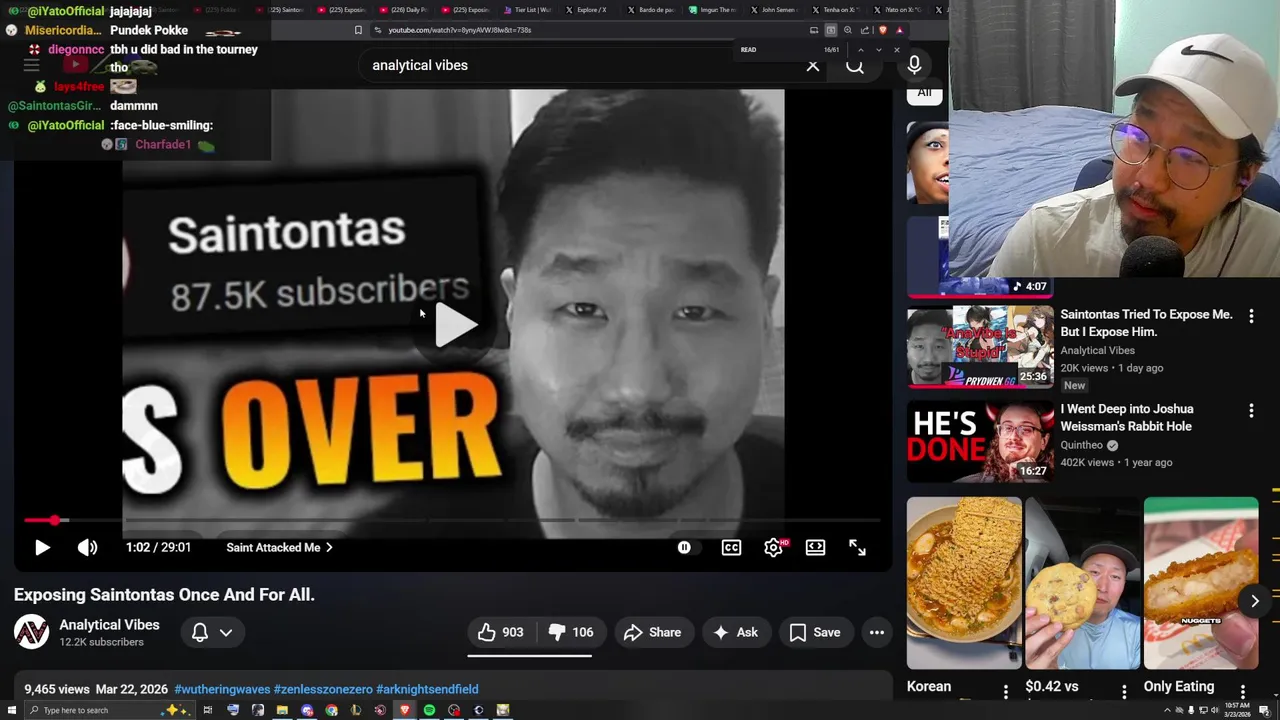Open 'Saintontas Tried To Expose Me' thumbnail
1280x720 pixels.
(980, 347)
